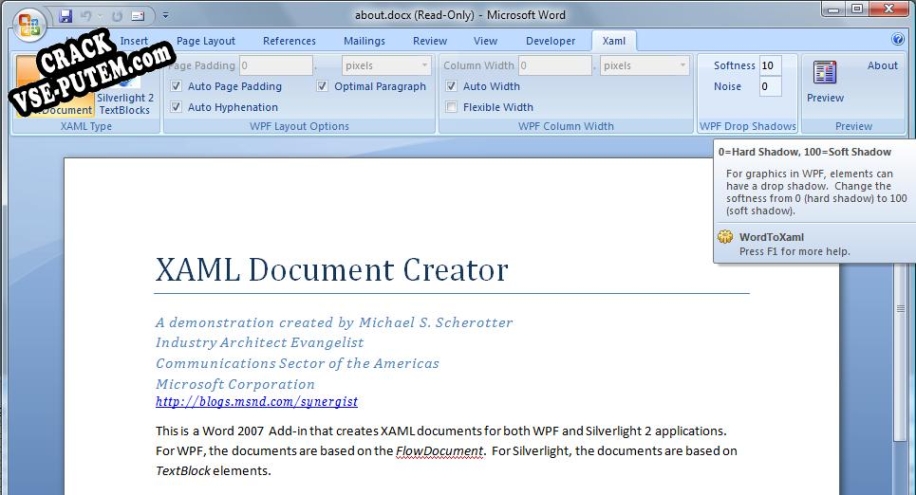
Task: Toggle the Auto Page Padding checkbox
Action: click(176, 86)
